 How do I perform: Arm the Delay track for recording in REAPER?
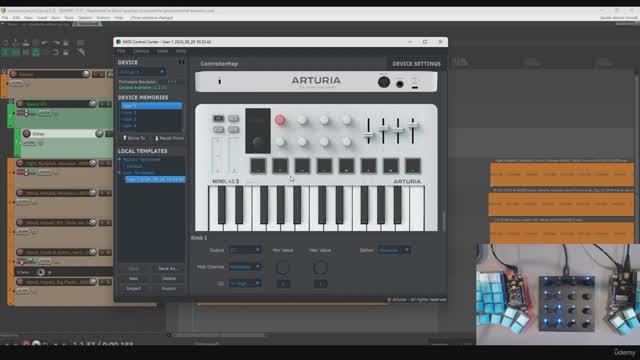27,133
